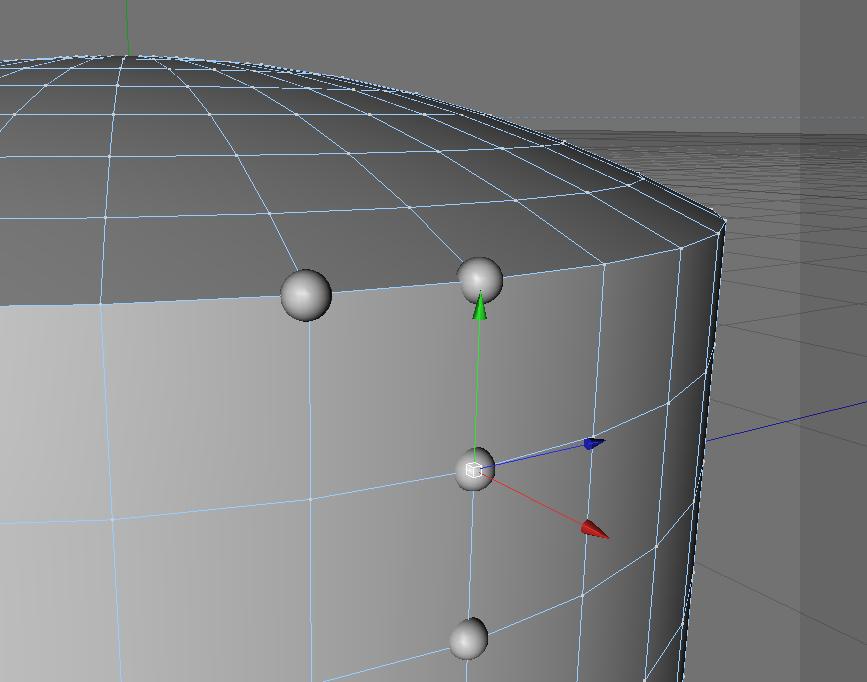Select the sphere left of the green arrow tip
This screenshot has width=867, height=682.
(x=306, y=295)
